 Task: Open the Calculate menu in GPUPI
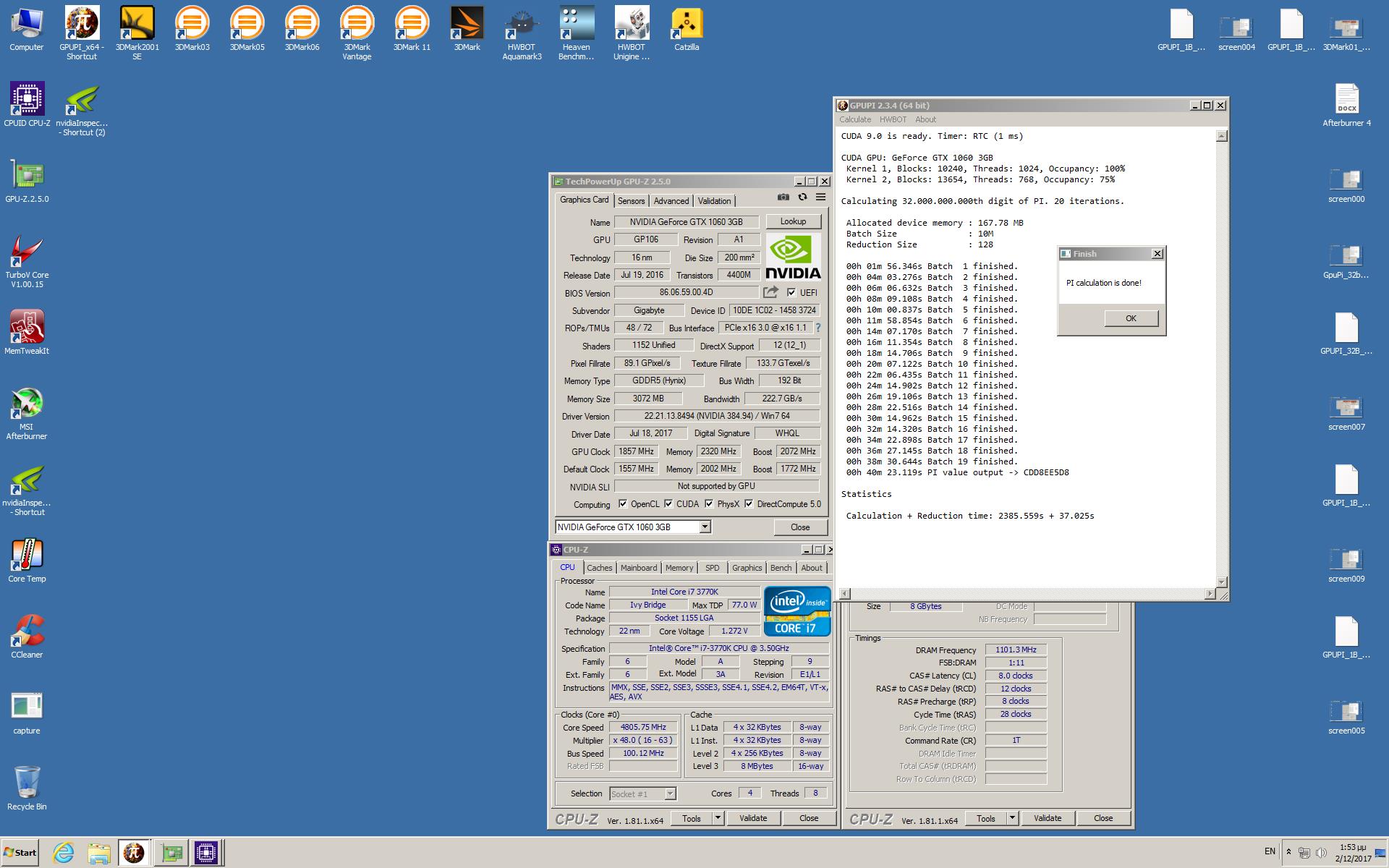click(855, 119)
